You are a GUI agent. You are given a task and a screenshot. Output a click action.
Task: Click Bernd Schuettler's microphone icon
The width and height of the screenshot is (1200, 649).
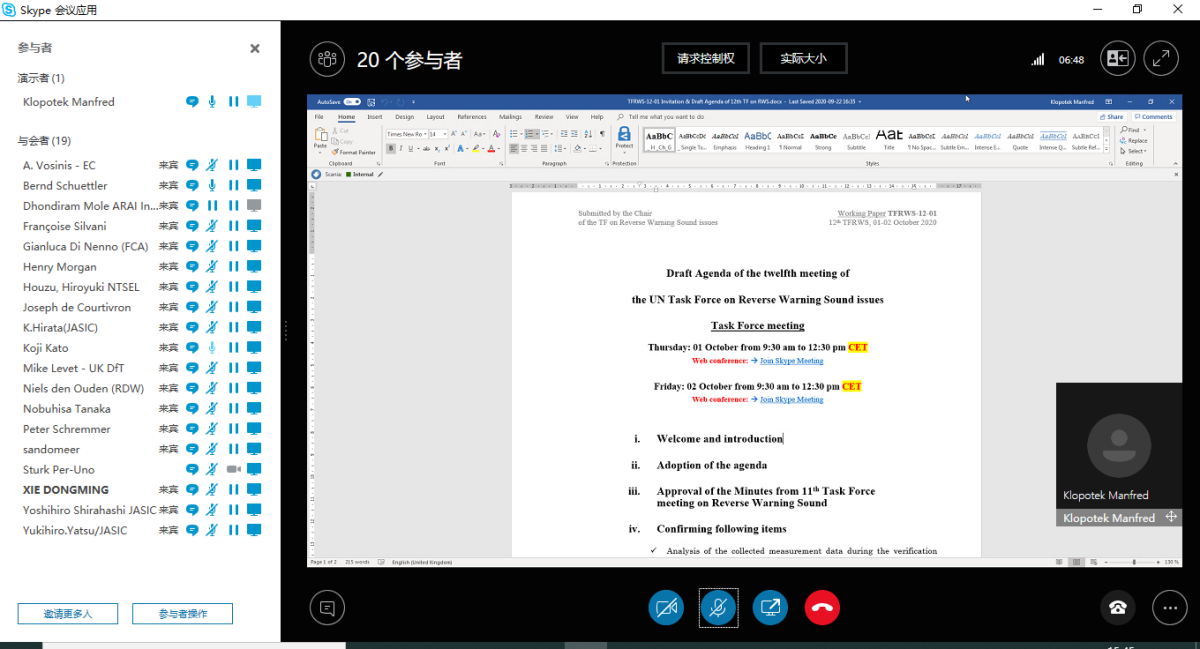[x=212, y=186]
